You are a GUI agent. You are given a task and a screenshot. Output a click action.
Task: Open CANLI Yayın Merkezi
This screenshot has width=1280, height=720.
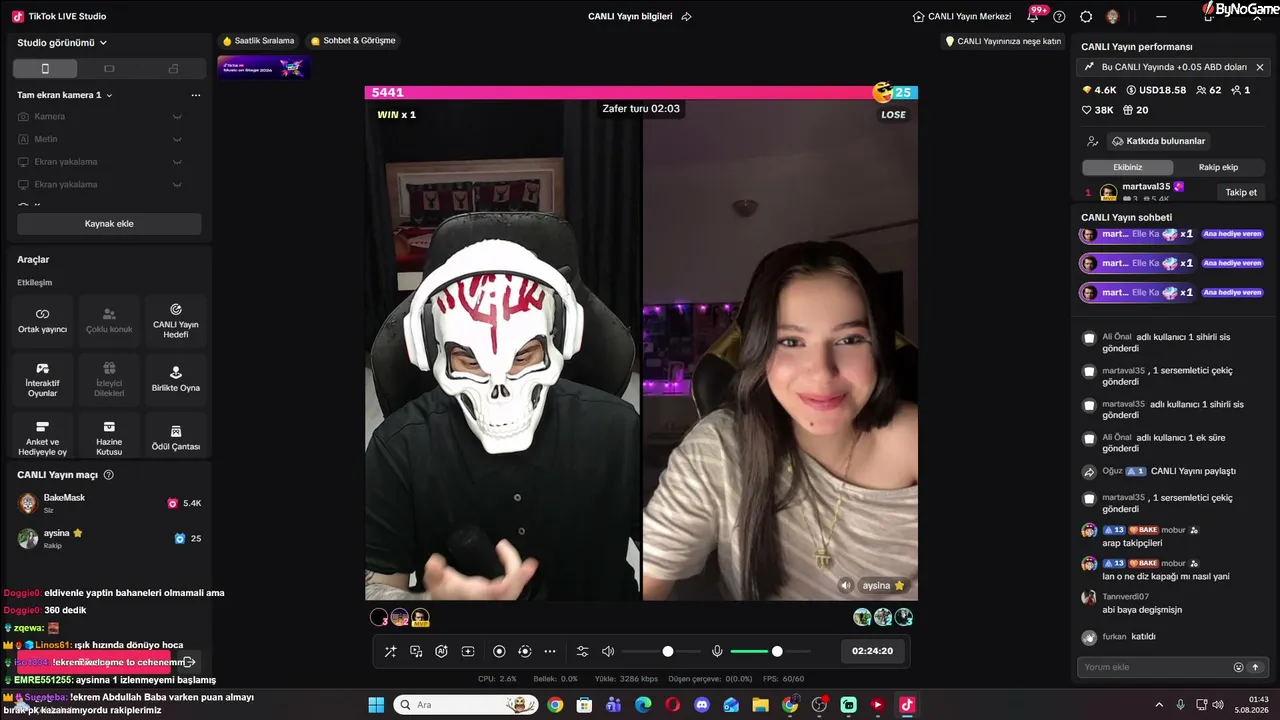click(x=962, y=16)
